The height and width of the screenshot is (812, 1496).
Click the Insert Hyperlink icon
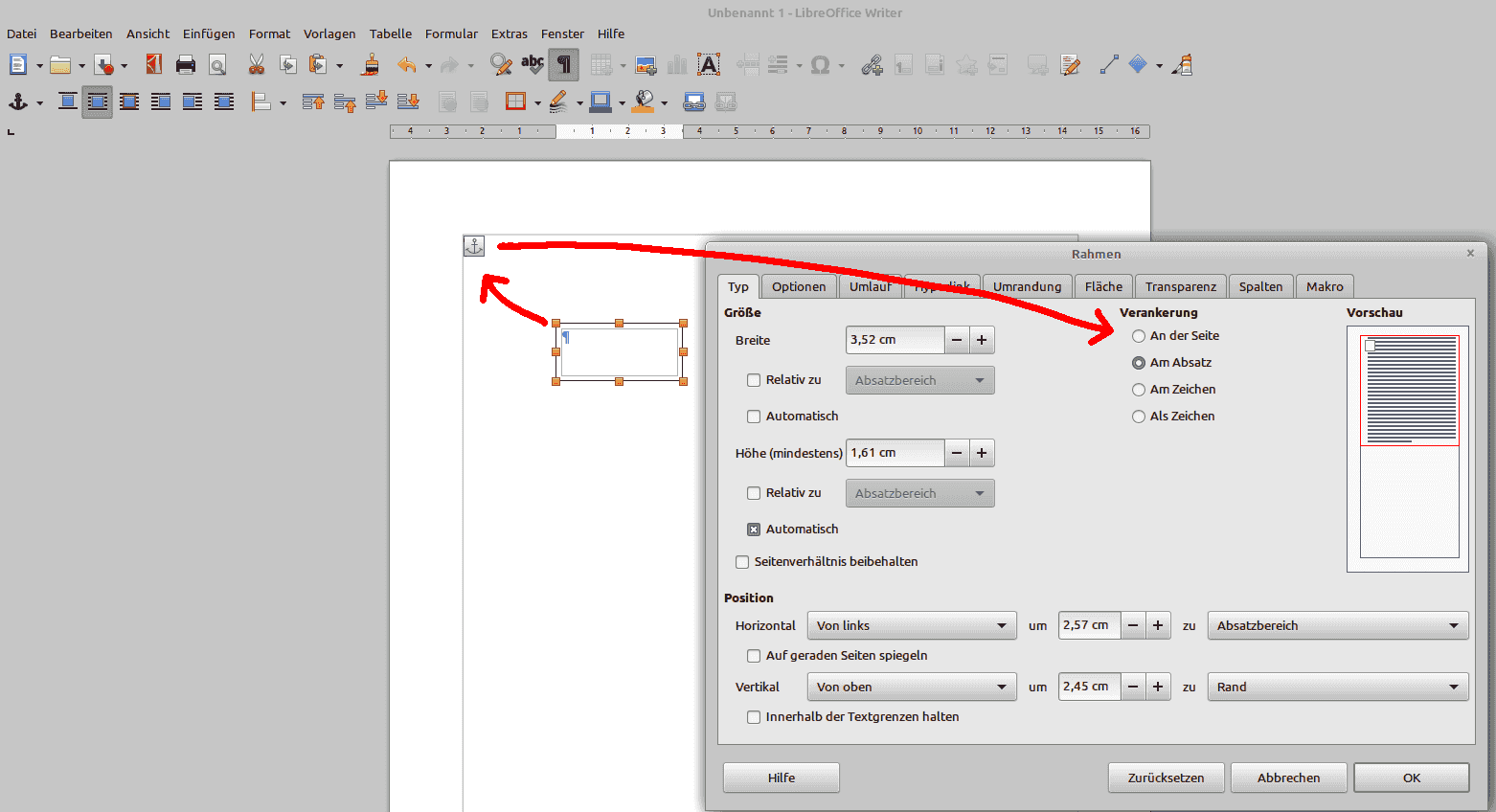click(x=872, y=65)
